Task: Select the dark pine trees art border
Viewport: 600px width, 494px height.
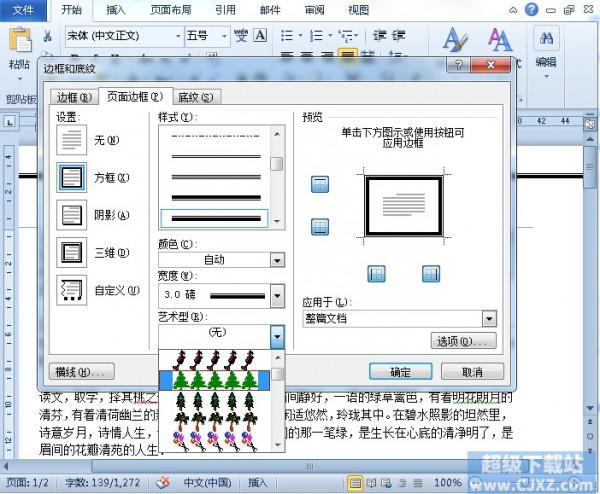Action: pyautogui.click(x=214, y=401)
